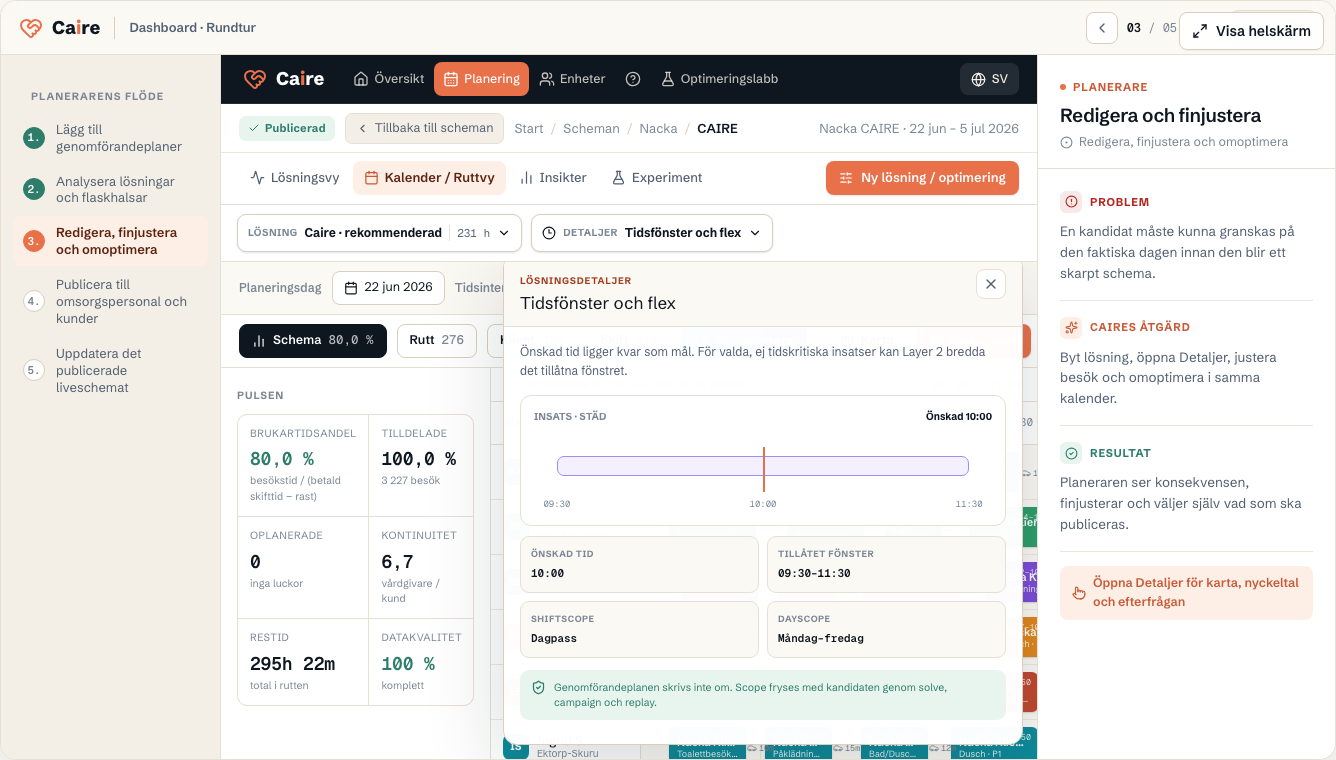Go to previous tour step arrow
The height and width of the screenshot is (760, 1336).
(1102, 28)
